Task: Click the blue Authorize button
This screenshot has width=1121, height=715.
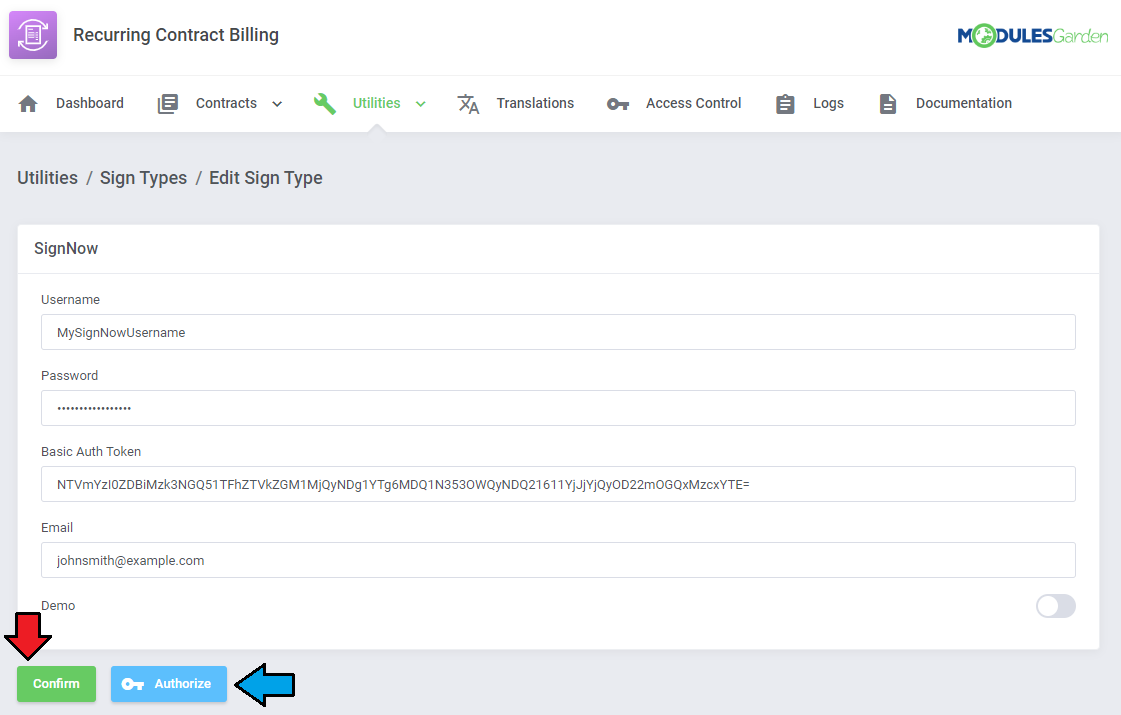Action: coord(169,684)
